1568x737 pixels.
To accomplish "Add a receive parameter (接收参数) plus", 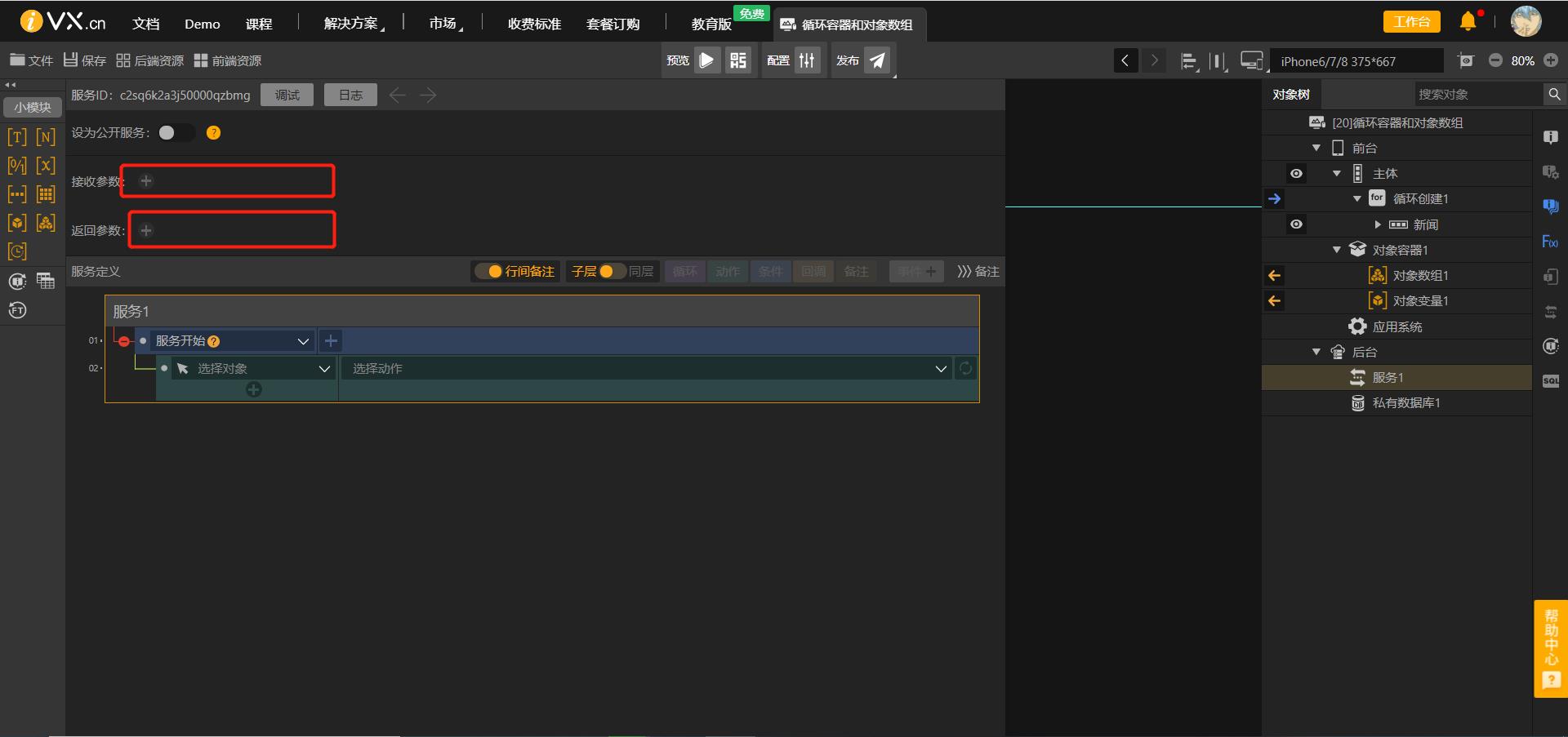I will 146,181.
